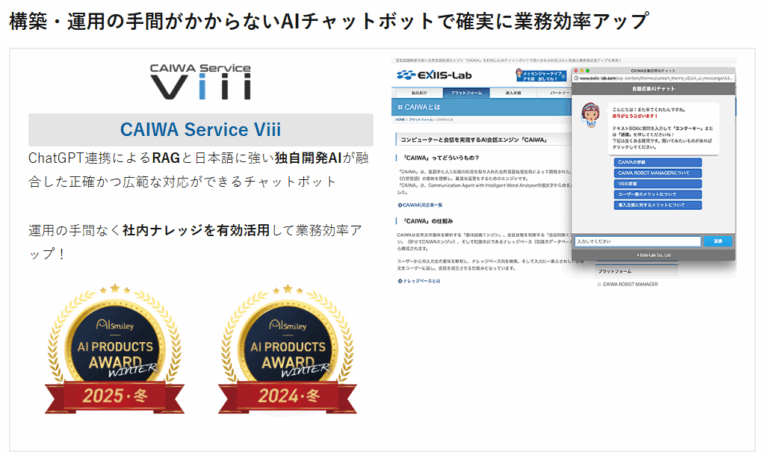The image size is (768, 458).
Task: Select the first navigation tab in EXIIS-Lab site
Action: [x=419, y=93]
